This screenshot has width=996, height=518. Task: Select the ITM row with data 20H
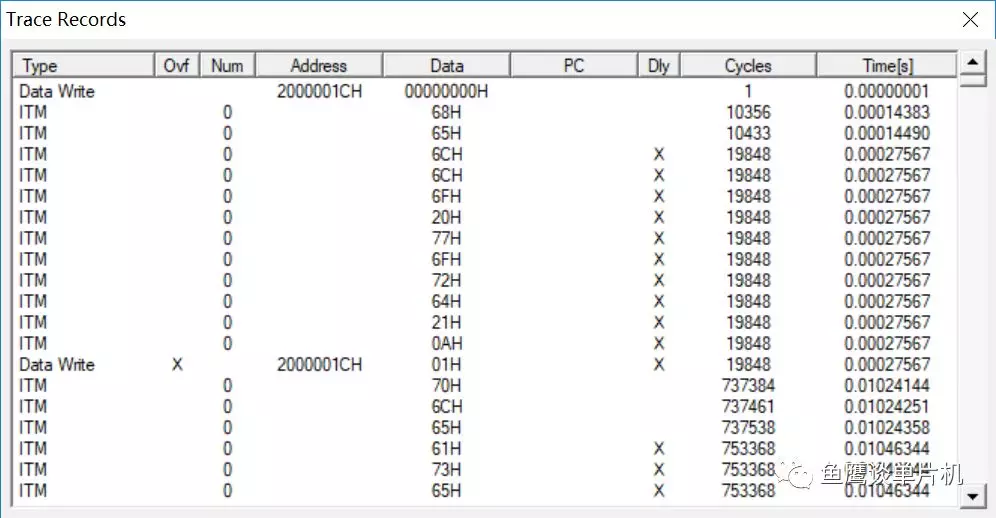pos(484,217)
